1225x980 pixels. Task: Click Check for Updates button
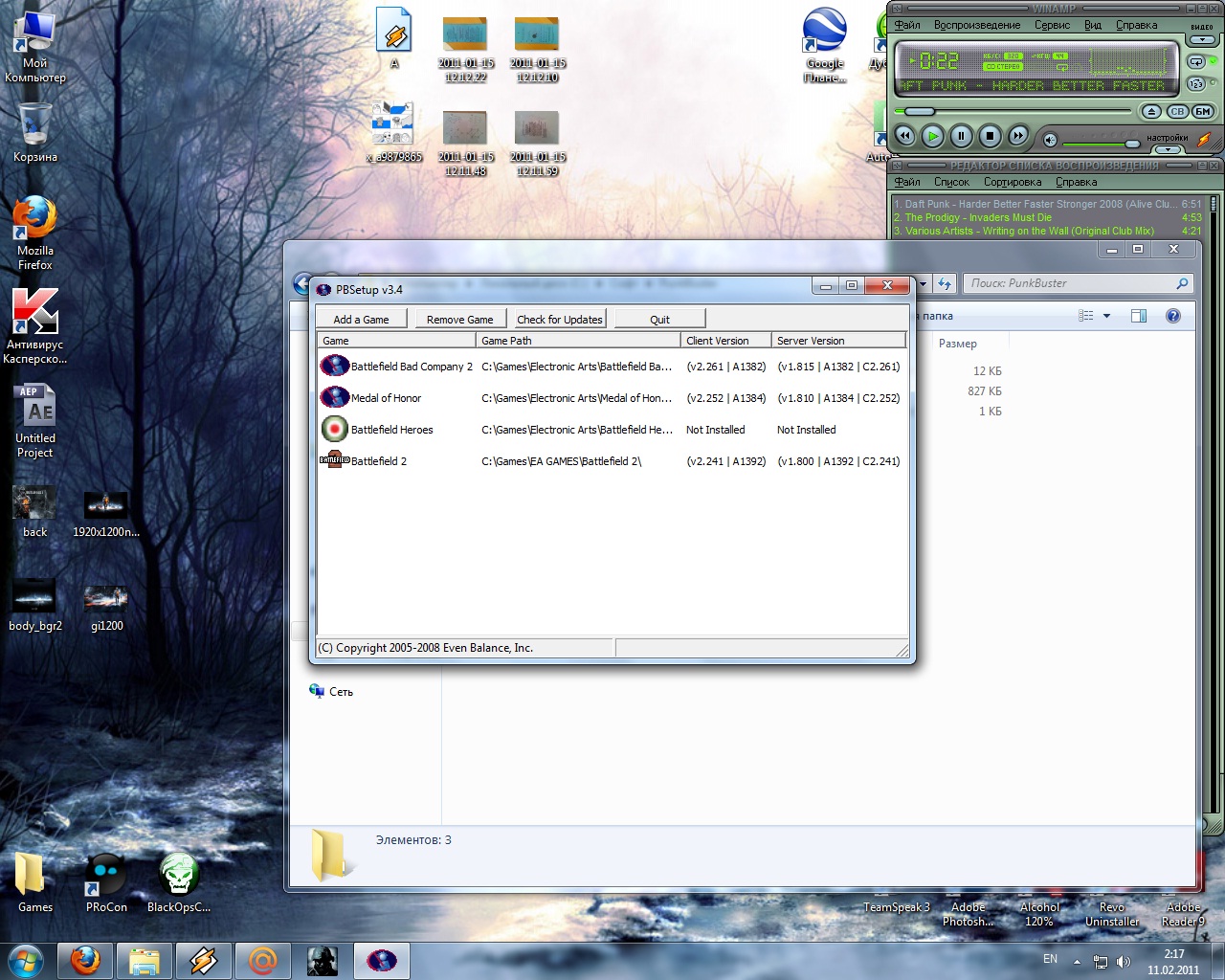(560, 319)
